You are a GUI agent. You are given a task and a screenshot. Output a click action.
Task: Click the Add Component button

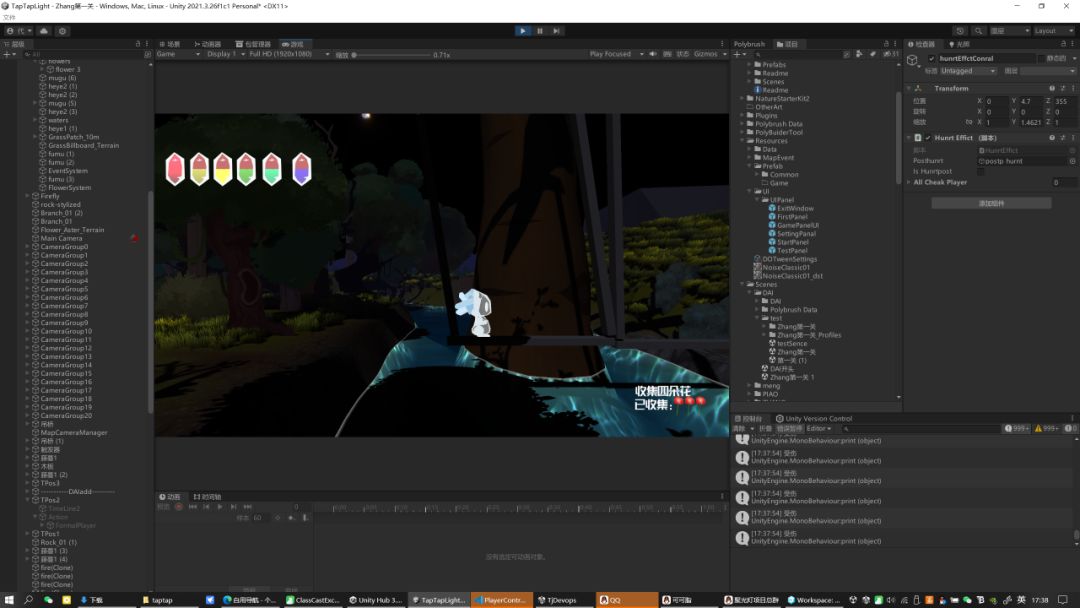coord(991,203)
